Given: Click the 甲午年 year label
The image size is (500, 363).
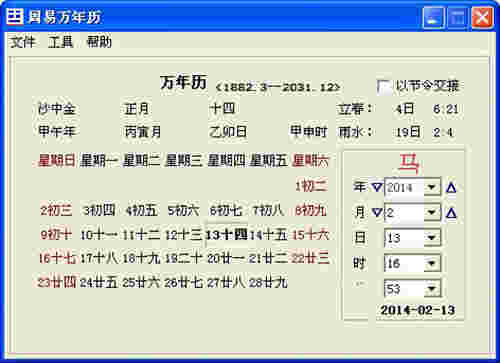Looking at the screenshot, I should (x=57, y=132).
